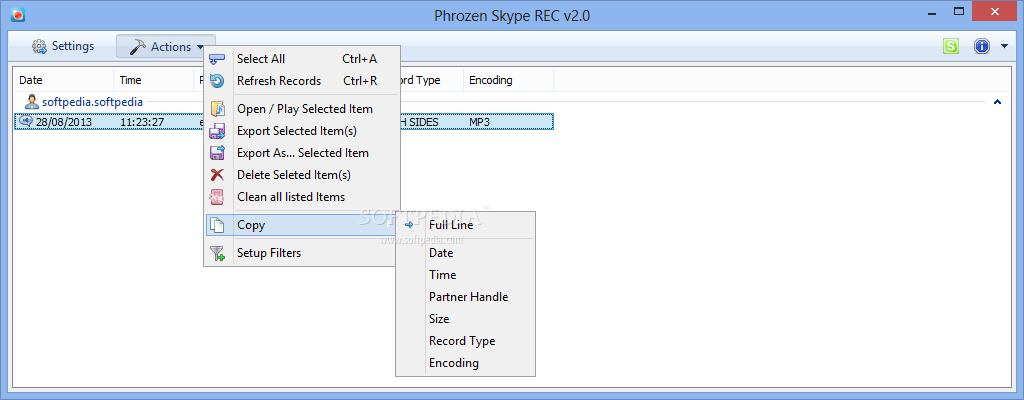This screenshot has width=1024, height=400.
Task: Sort by the Encoding column header
Action: click(509, 80)
